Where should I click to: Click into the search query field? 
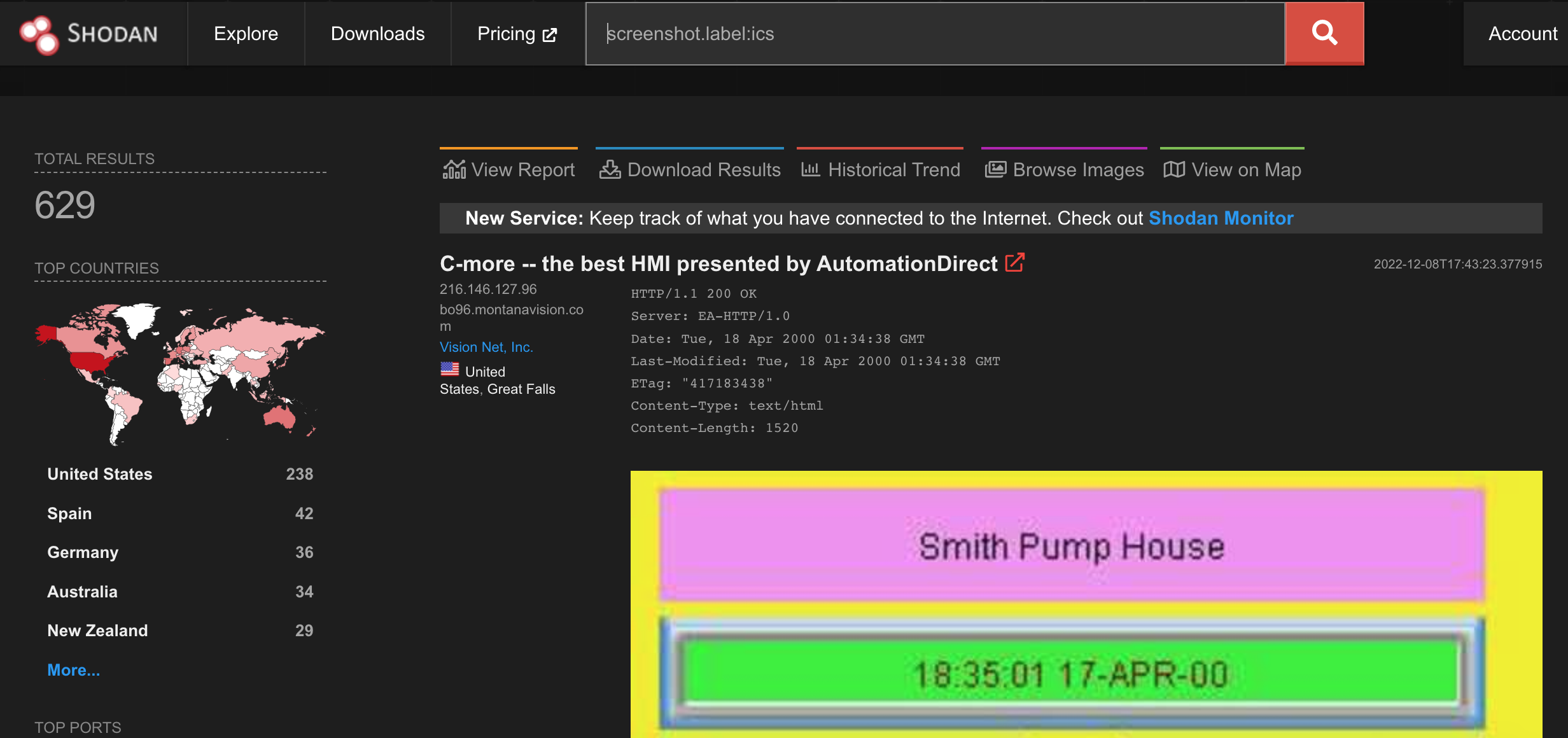(935, 33)
